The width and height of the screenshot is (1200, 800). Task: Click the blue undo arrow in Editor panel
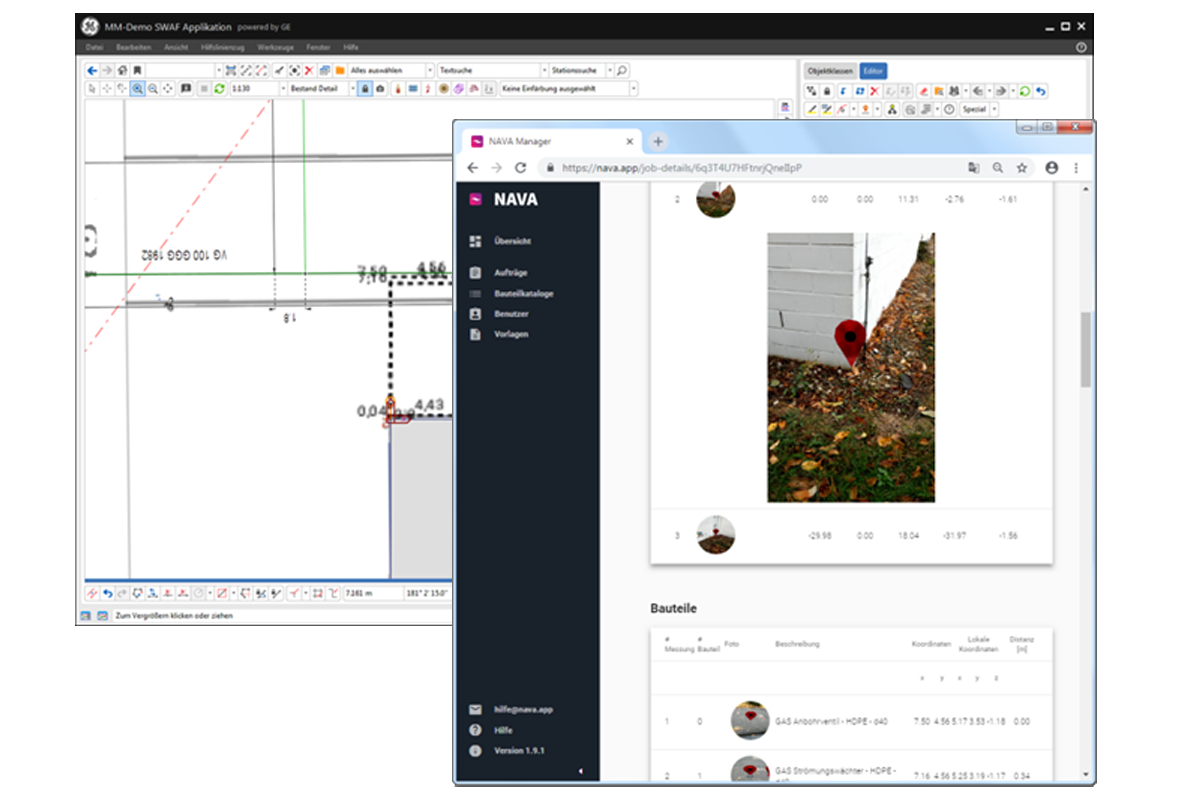point(1041,91)
